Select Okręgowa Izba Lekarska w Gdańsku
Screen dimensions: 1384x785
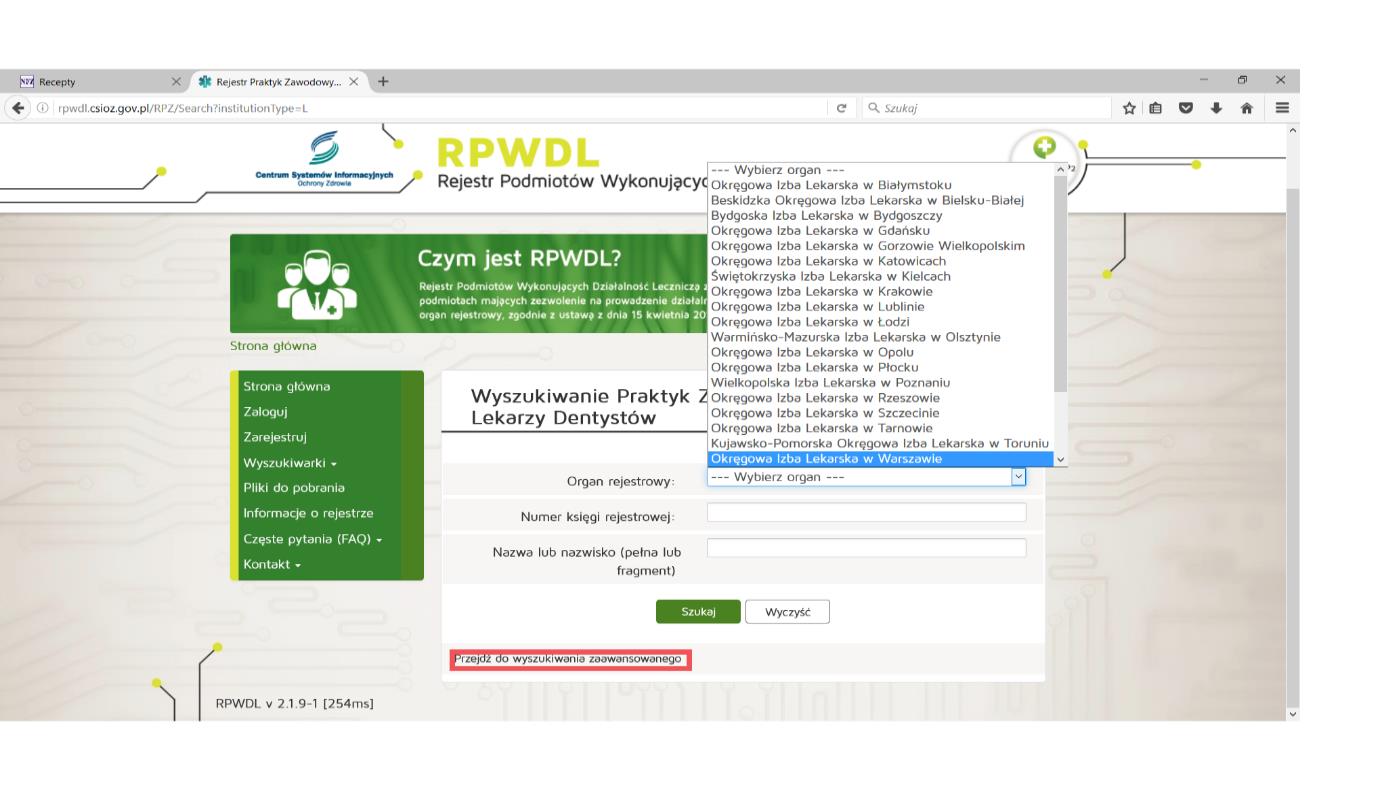(x=881, y=231)
